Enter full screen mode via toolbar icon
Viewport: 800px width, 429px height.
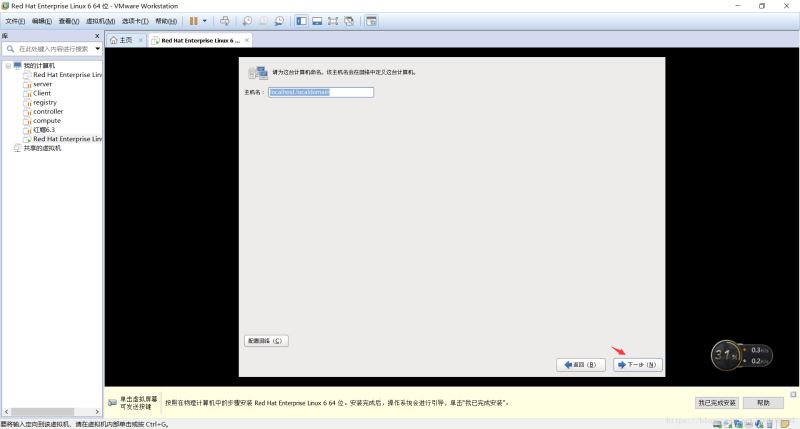click(x=333, y=20)
